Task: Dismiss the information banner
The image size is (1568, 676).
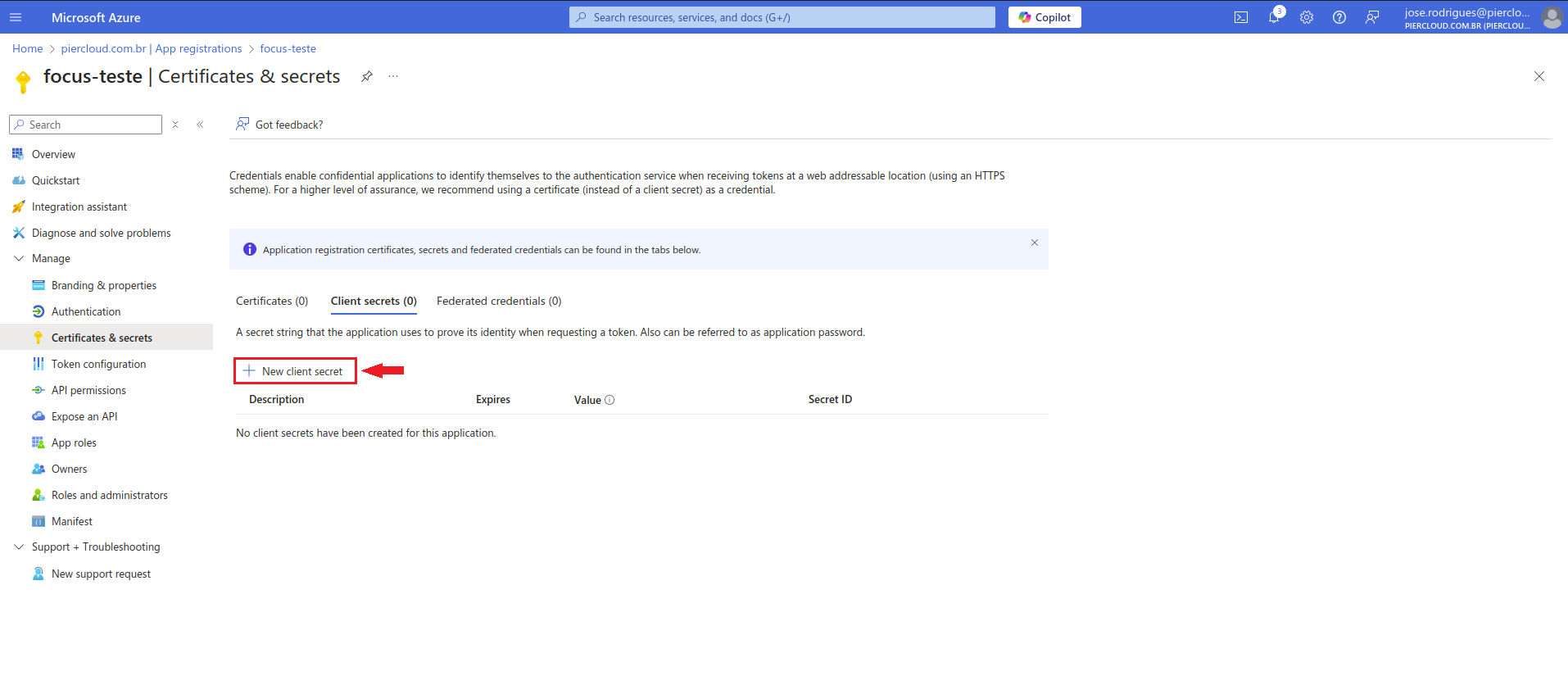Action: click(1035, 243)
